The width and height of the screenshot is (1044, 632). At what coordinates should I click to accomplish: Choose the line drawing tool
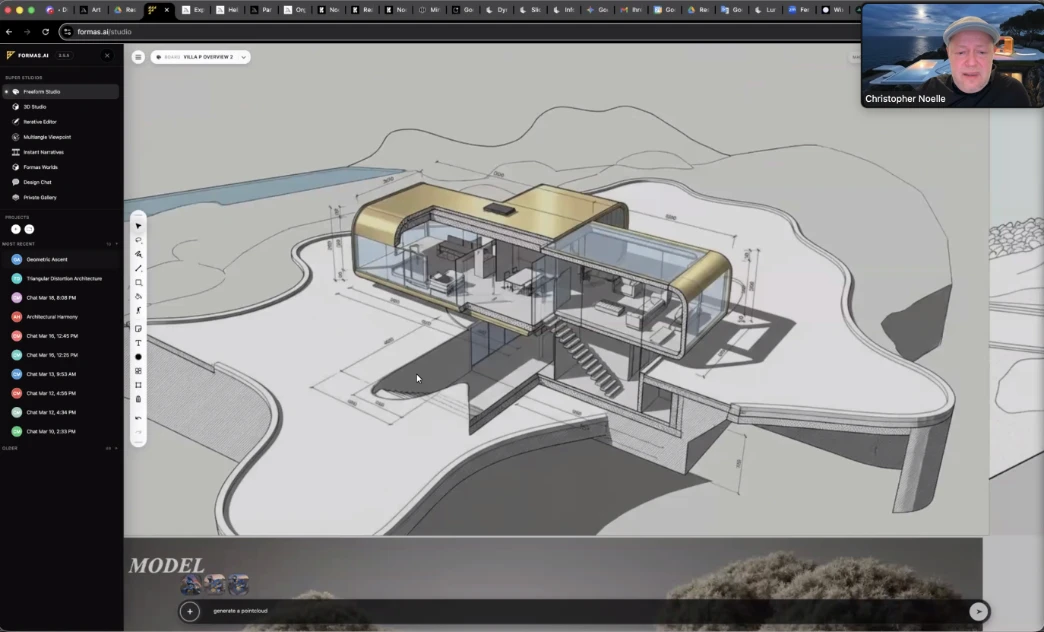(x=138, y=268)
